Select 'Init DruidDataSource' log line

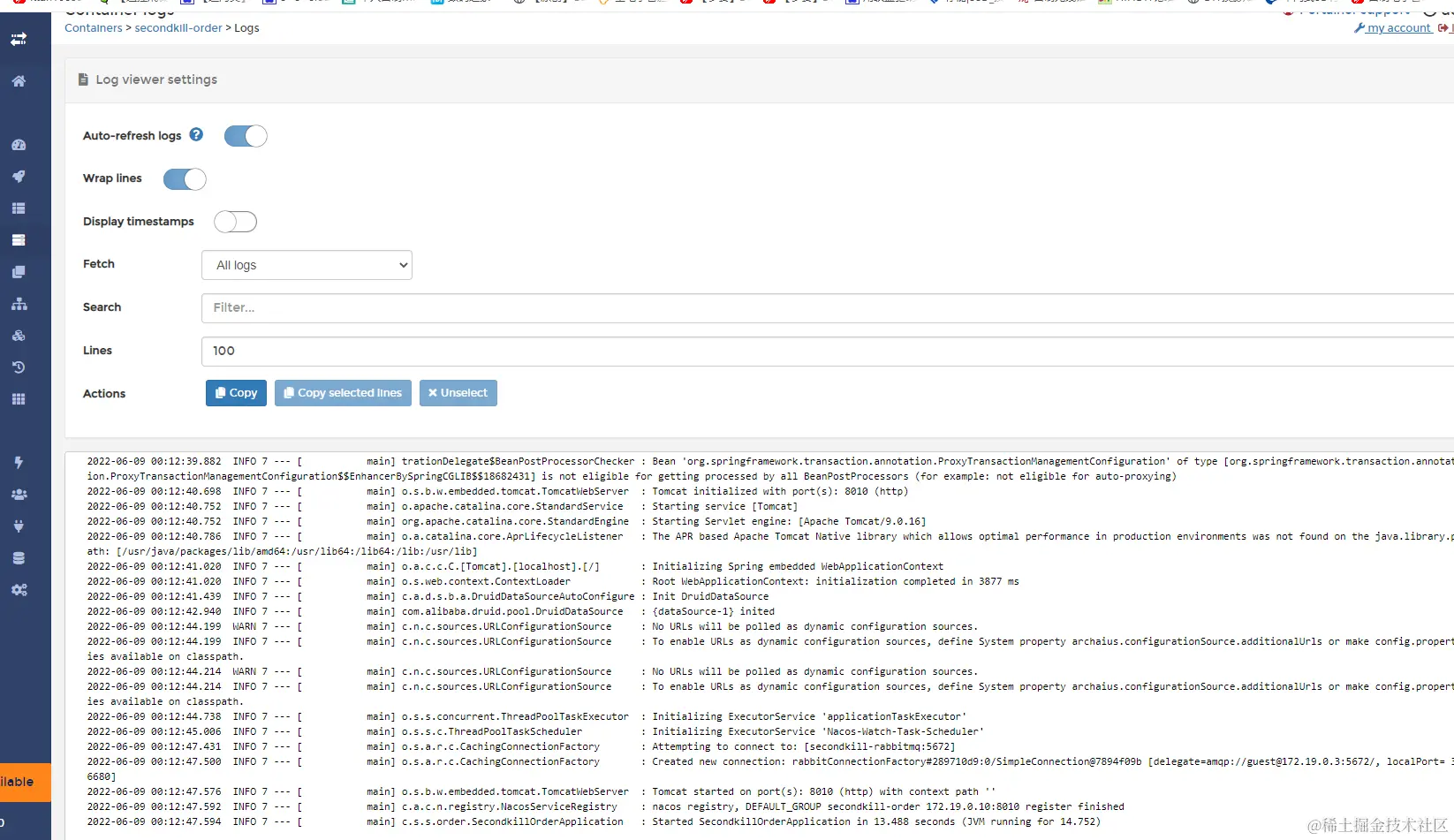point(428,597)
